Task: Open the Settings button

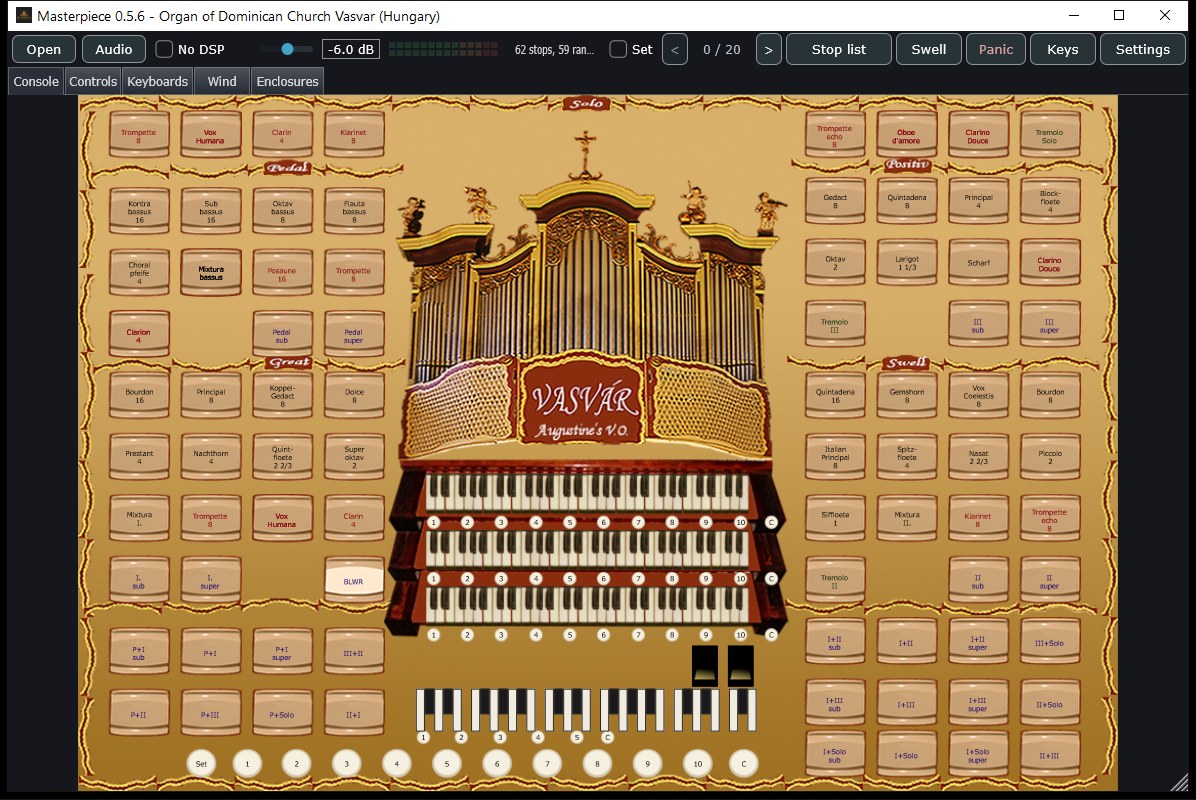Action: 1142,50
